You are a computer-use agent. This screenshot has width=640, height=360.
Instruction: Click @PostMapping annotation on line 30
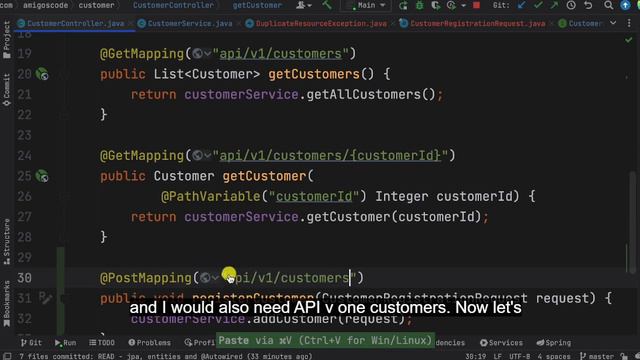pos(146,278)
